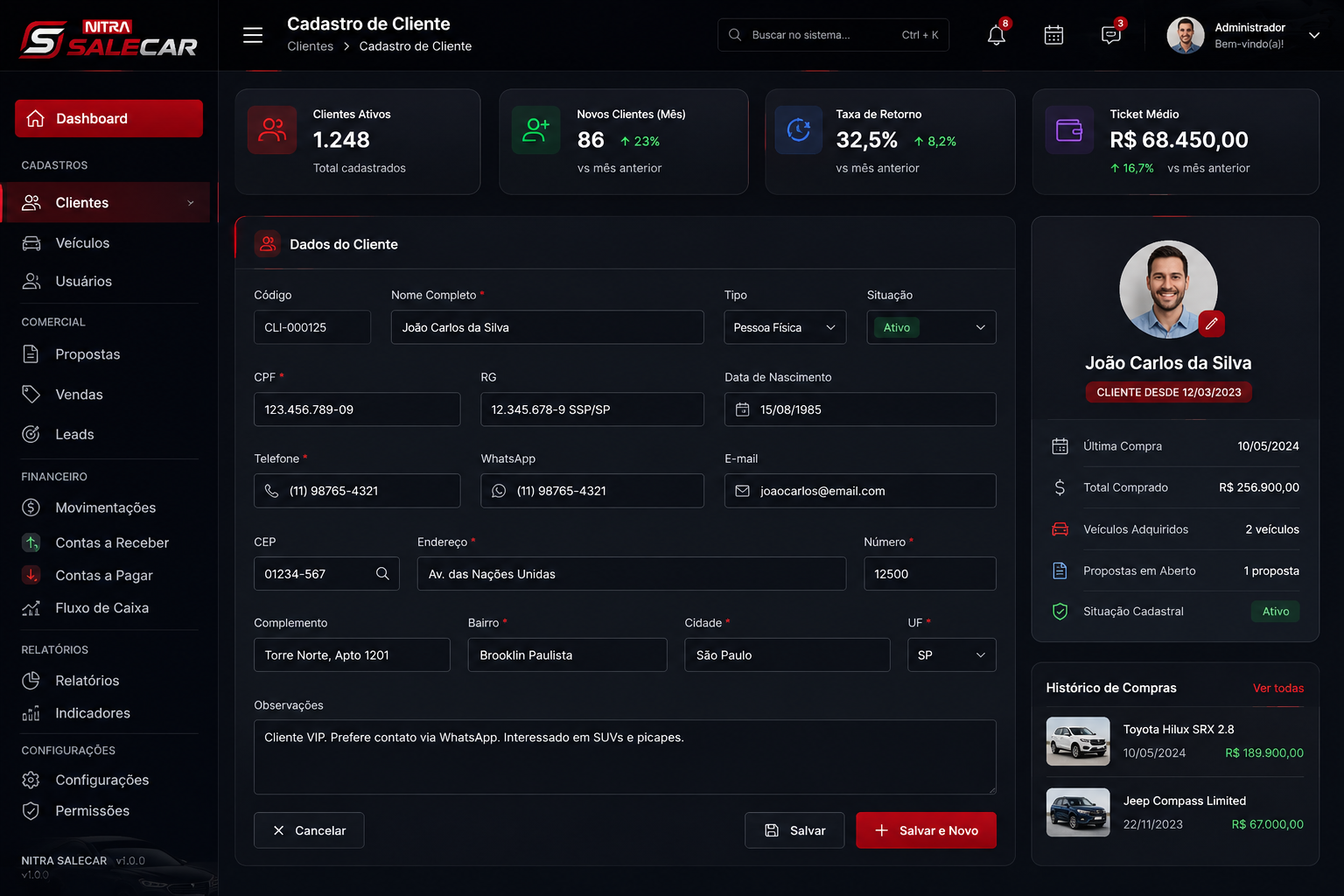
Task: Open the Situação Ativo dropdown
Action: (931, 327)
